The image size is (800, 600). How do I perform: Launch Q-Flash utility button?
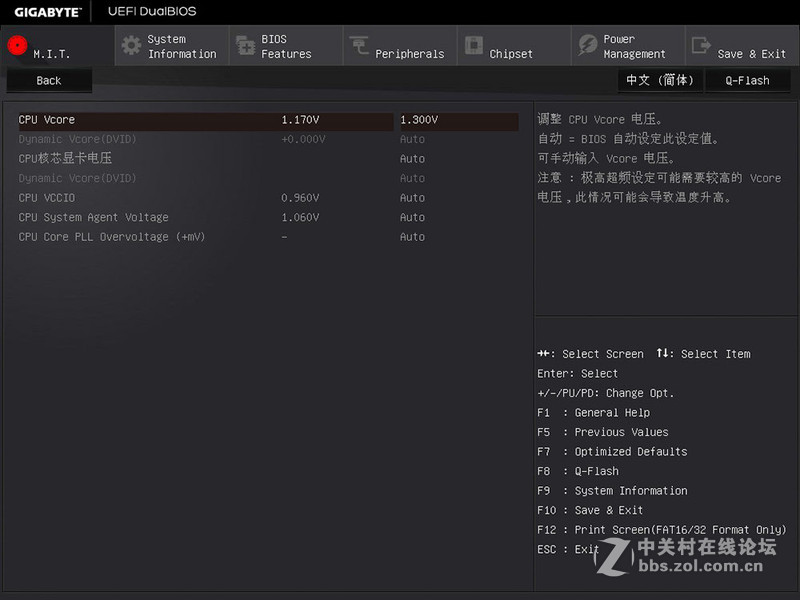coord(747,81)
